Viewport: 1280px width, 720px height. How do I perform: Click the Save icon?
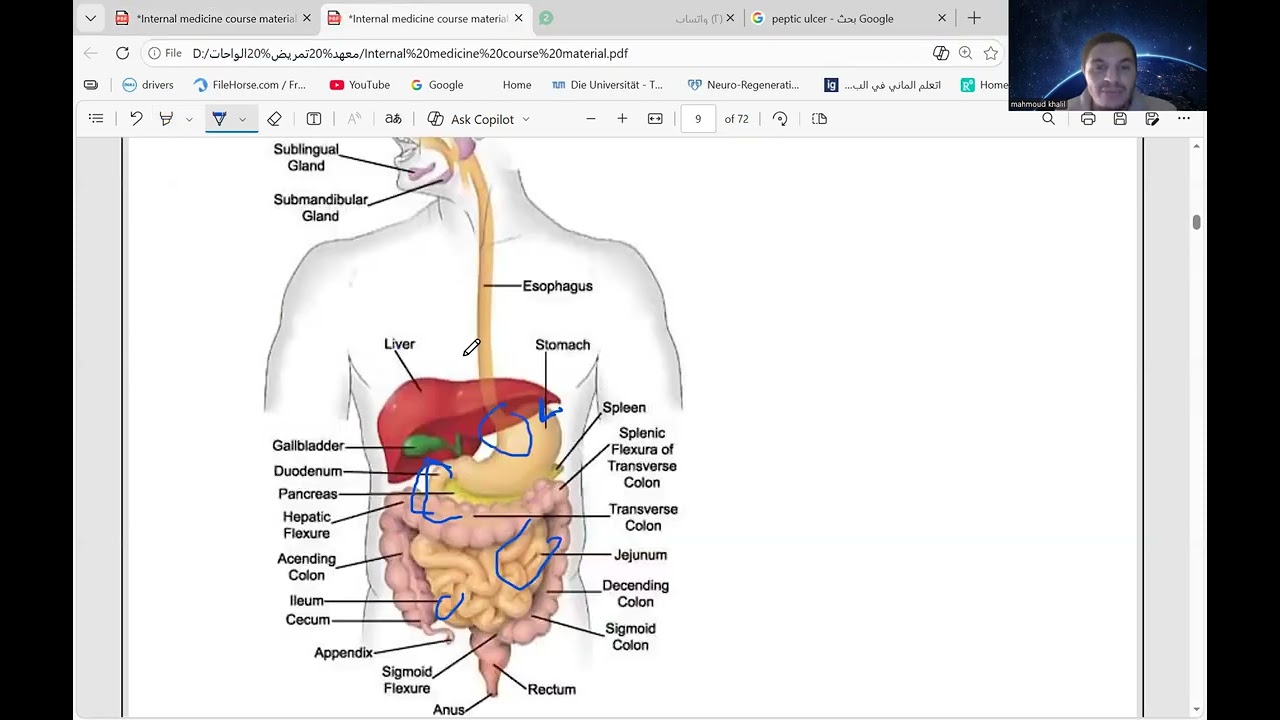(x=1120, y=119)
